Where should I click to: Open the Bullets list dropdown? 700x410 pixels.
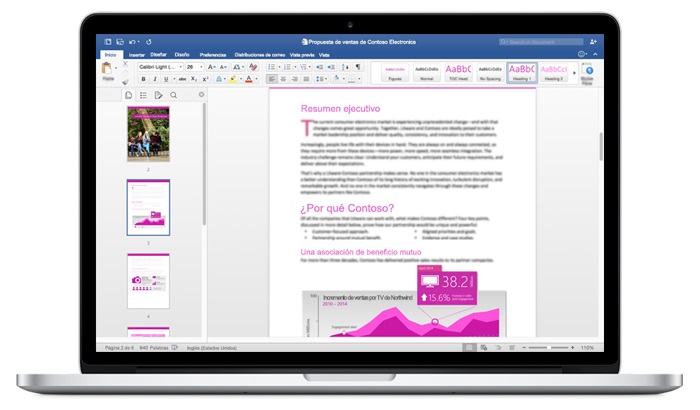[x=279, y=67]
